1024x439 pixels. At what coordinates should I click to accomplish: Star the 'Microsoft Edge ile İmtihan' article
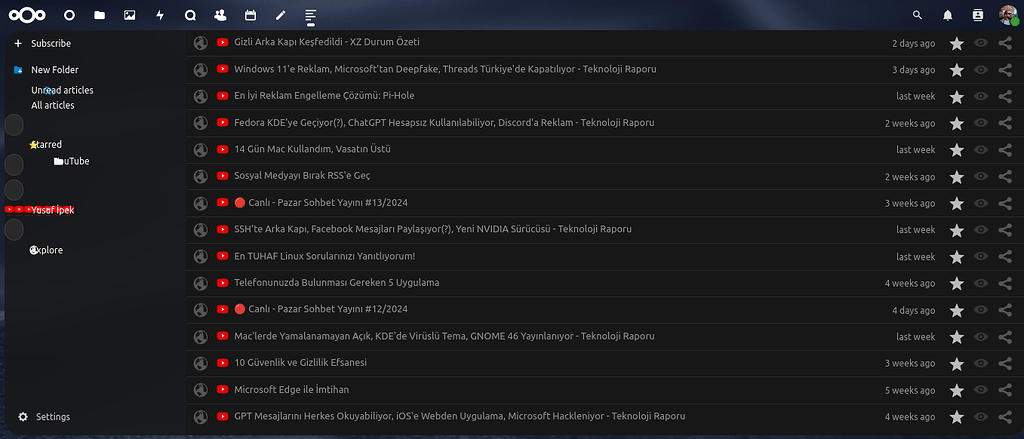click(x=957, y=391)
